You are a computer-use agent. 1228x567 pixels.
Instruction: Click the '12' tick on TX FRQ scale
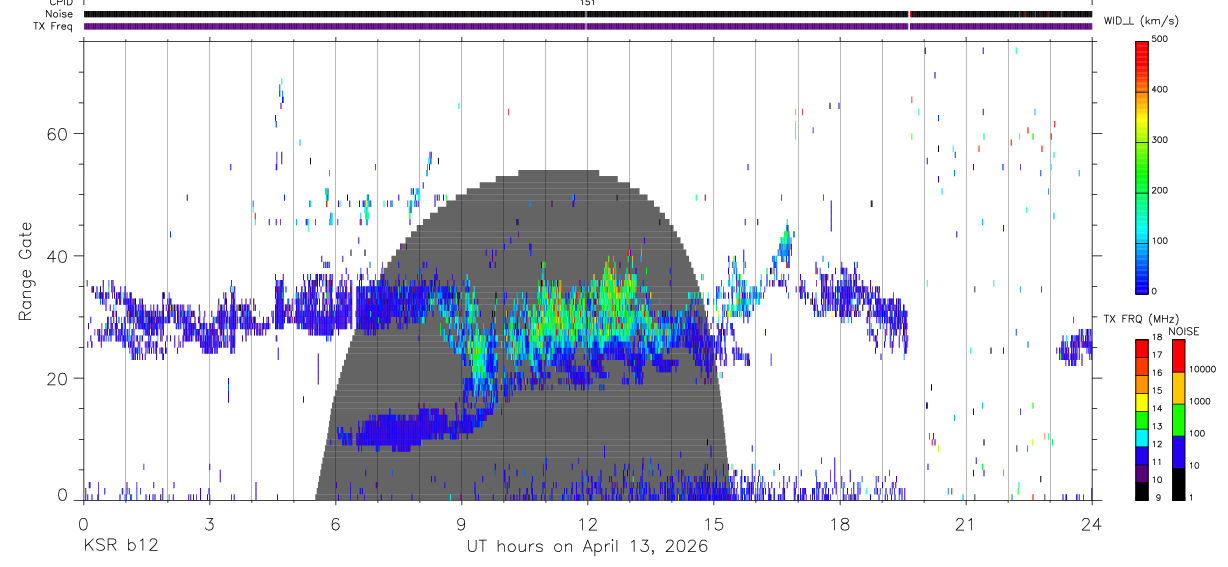1157,444
